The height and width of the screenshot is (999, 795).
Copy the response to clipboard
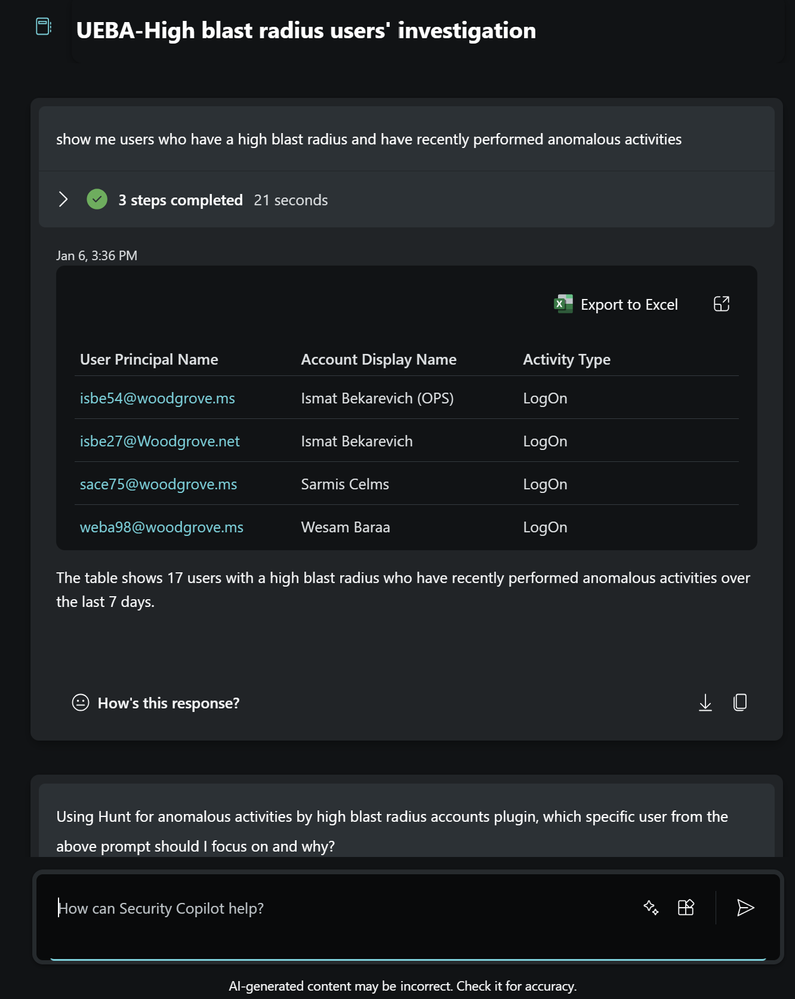(x=740, y=703)
